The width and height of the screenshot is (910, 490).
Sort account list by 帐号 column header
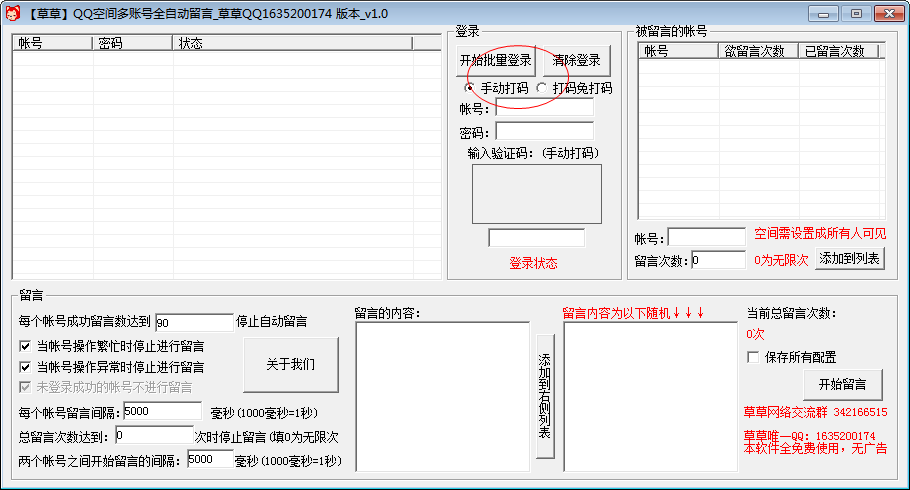coord(52,43)
